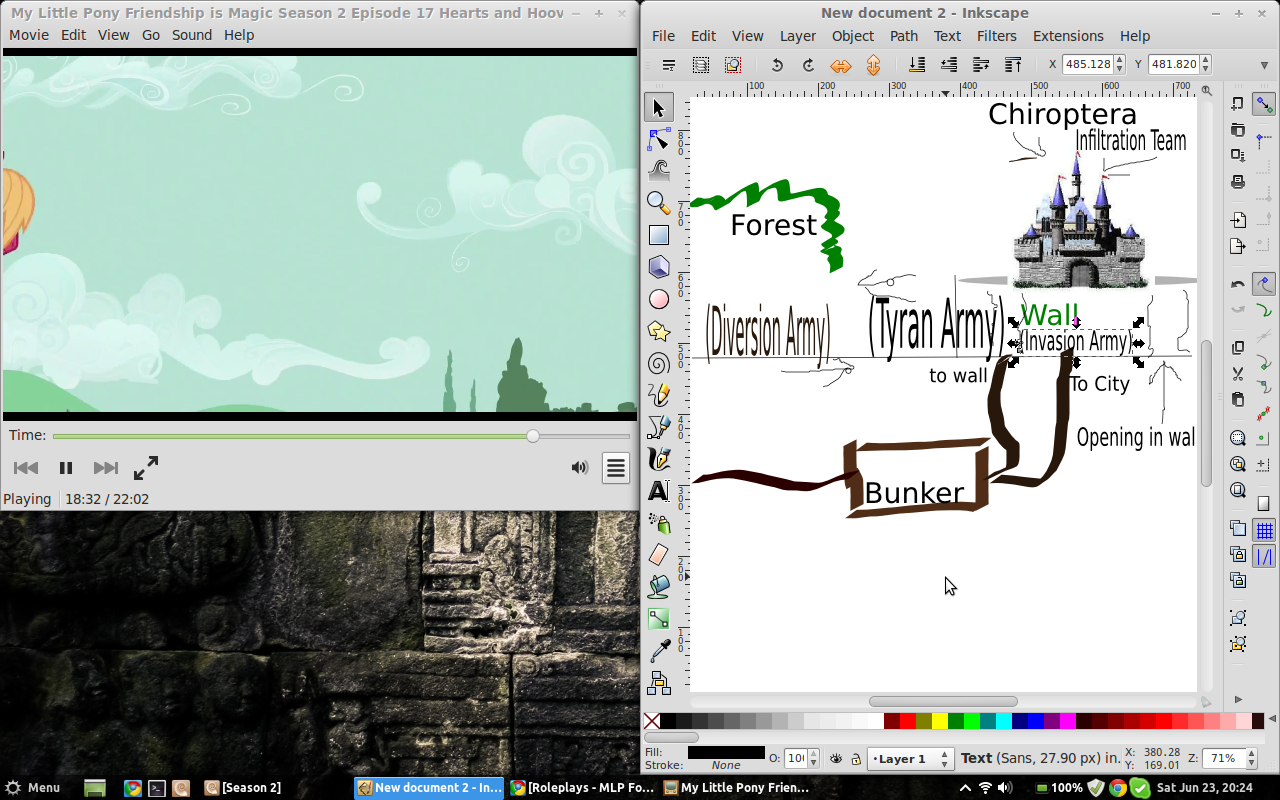Click the Print document icon
Viewport: 1280px width, 800px height.
pos(1238,182)
